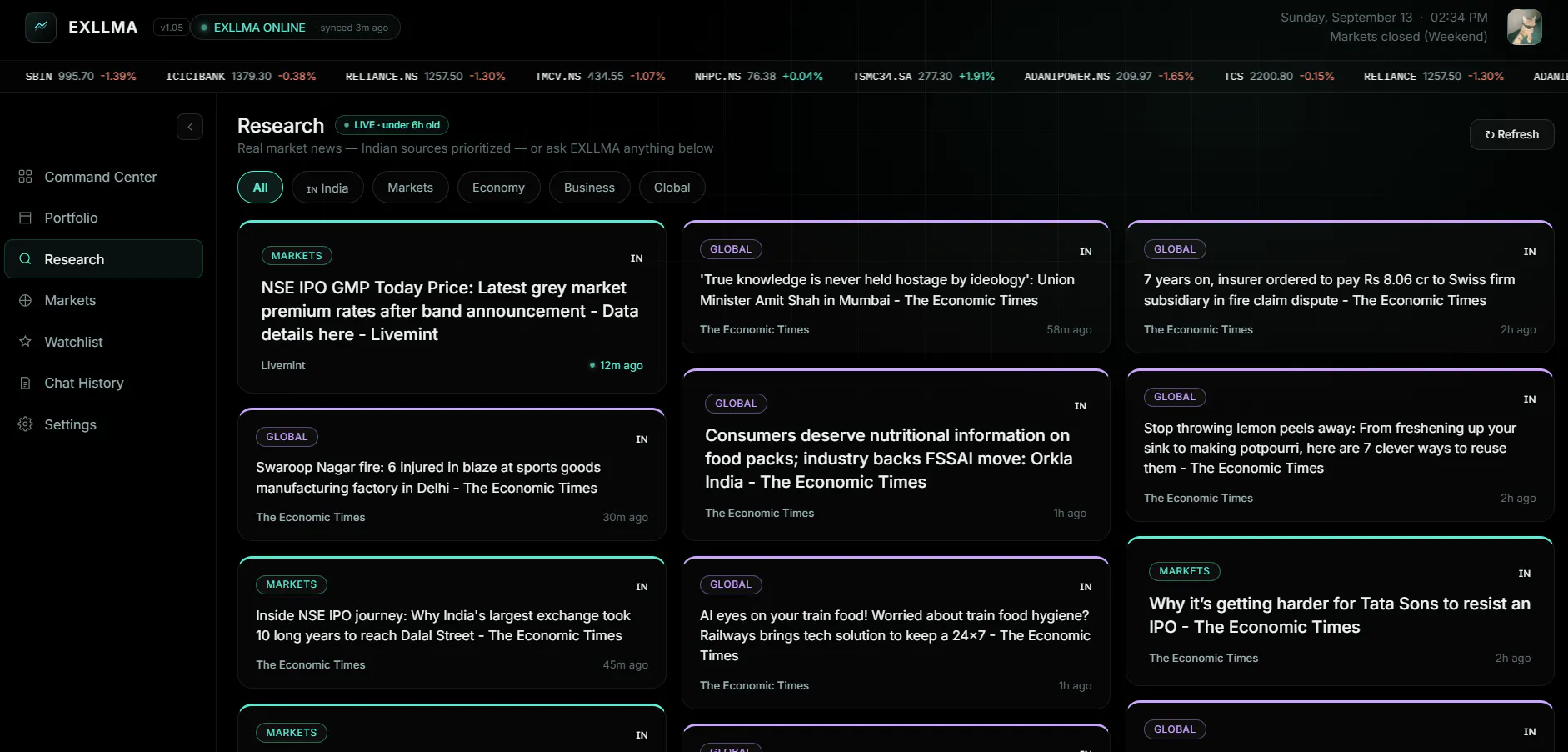The height and width of the screenshot is (752, 1568).
Task: Click the TMCV.NS 434.55 ticker
Action: click(x=600, y=76)
